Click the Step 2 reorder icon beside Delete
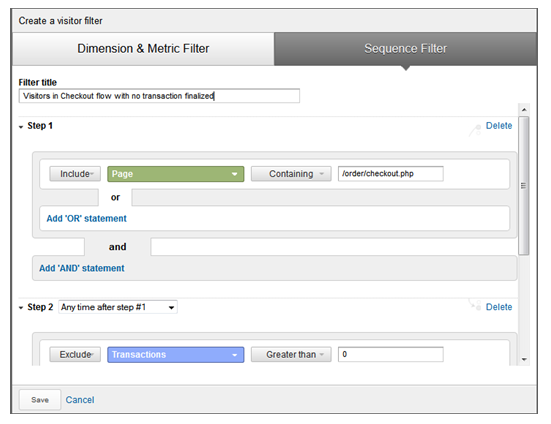 [475, 305]
